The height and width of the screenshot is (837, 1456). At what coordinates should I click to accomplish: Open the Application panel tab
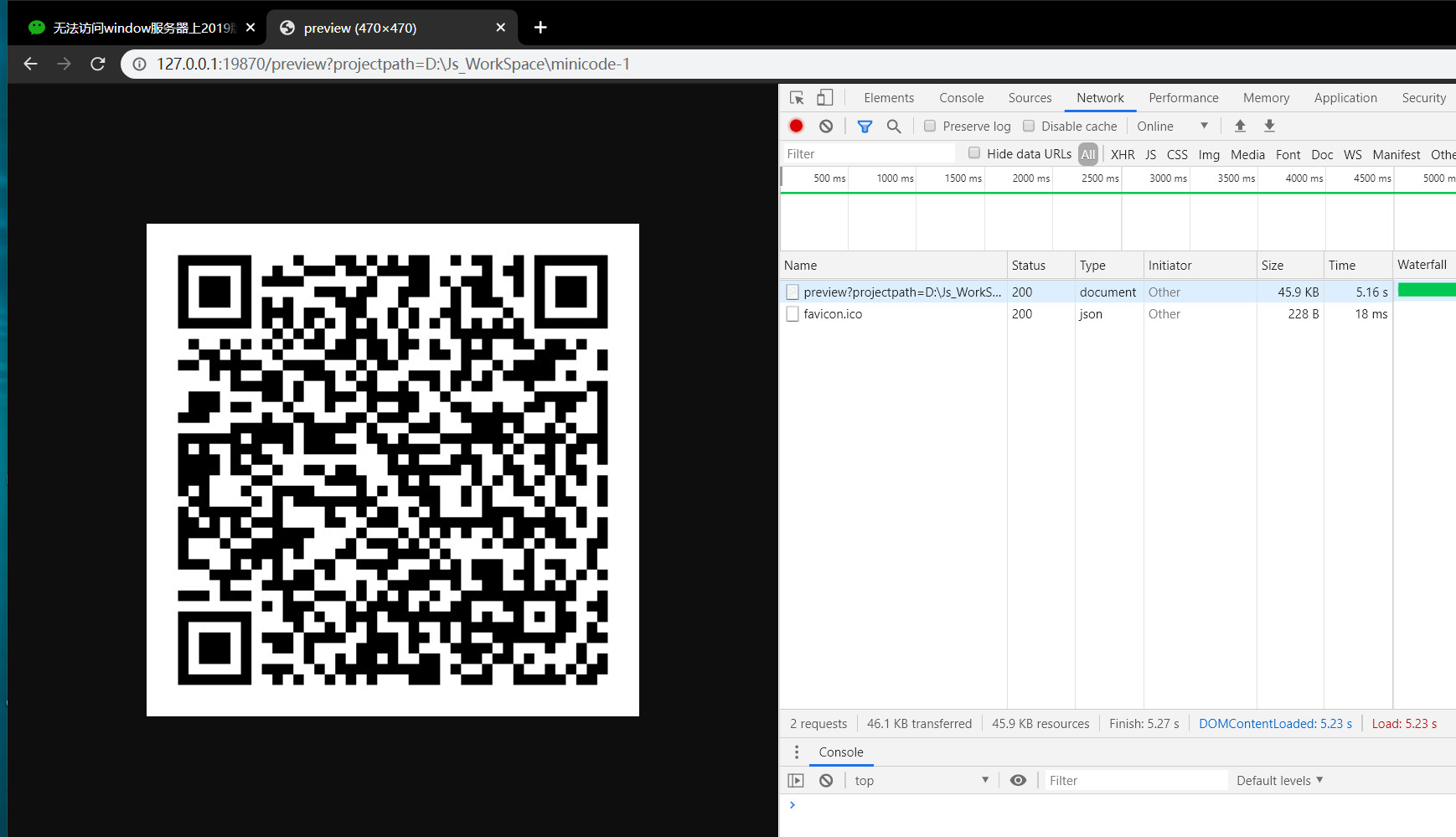point(1345,98)
